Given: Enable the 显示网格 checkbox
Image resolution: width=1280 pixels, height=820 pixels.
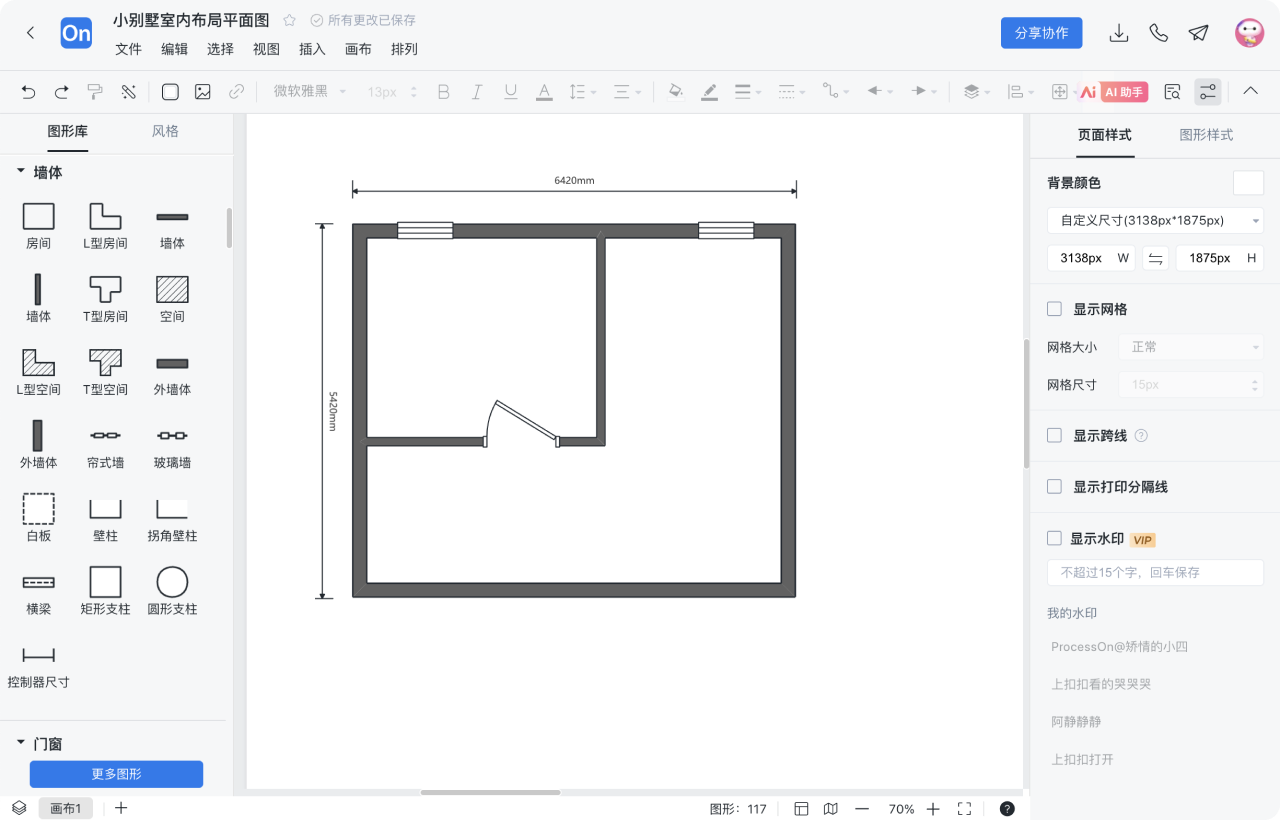Looking at the screenshot, I should (1054, 309).
